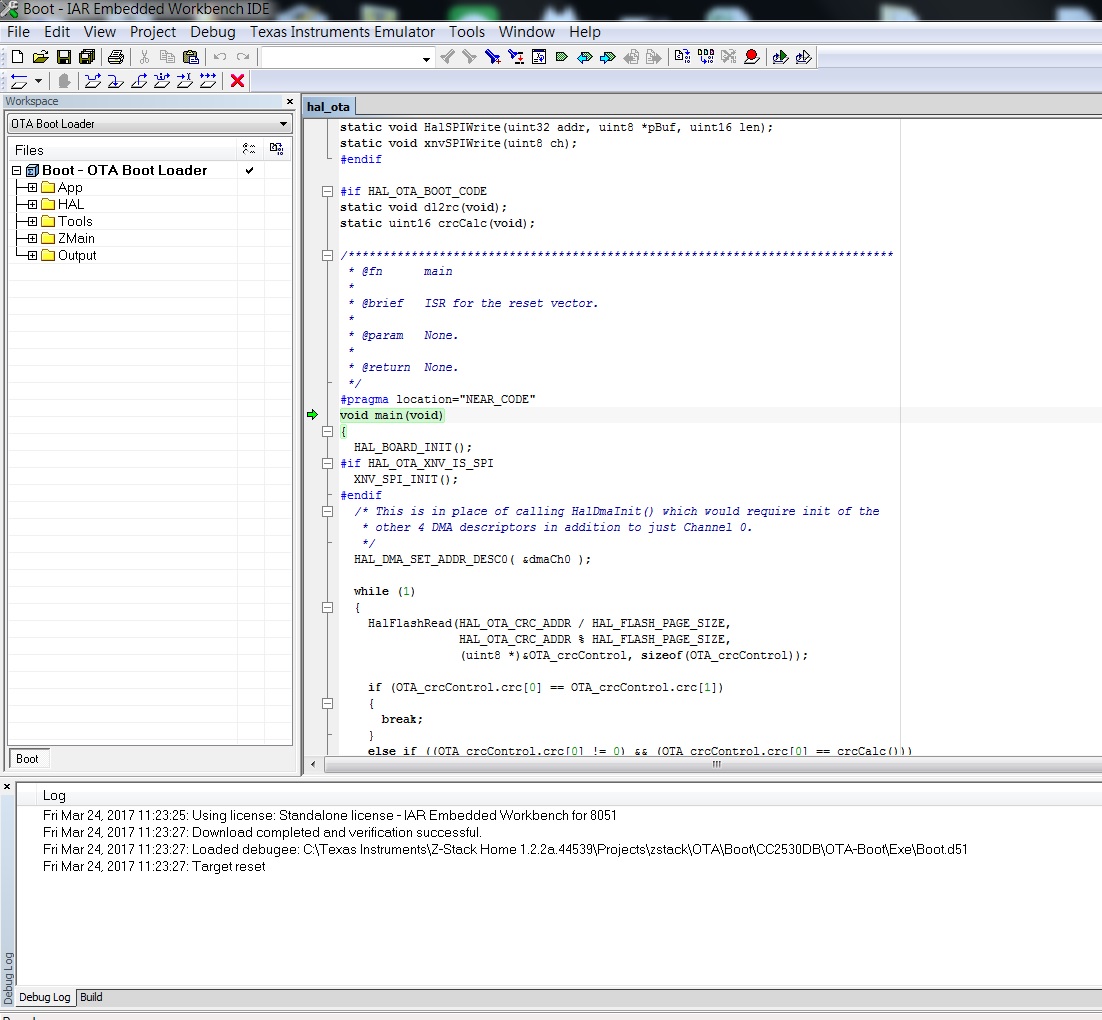Expand the HAL folder in workspace tree
This screenshot has height=1020, width=1102.
pyautogui.click(x=33, y=204)
